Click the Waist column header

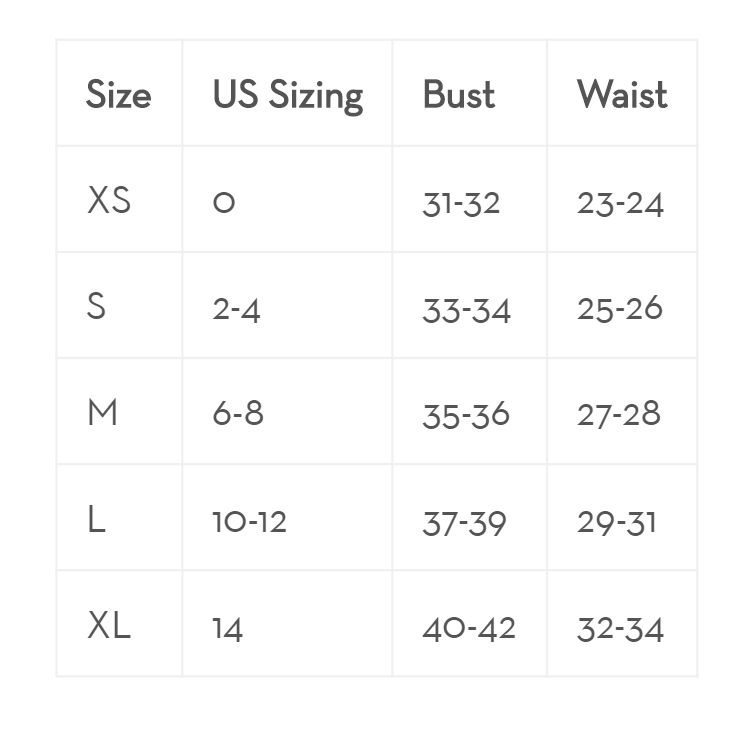[622, 94]
